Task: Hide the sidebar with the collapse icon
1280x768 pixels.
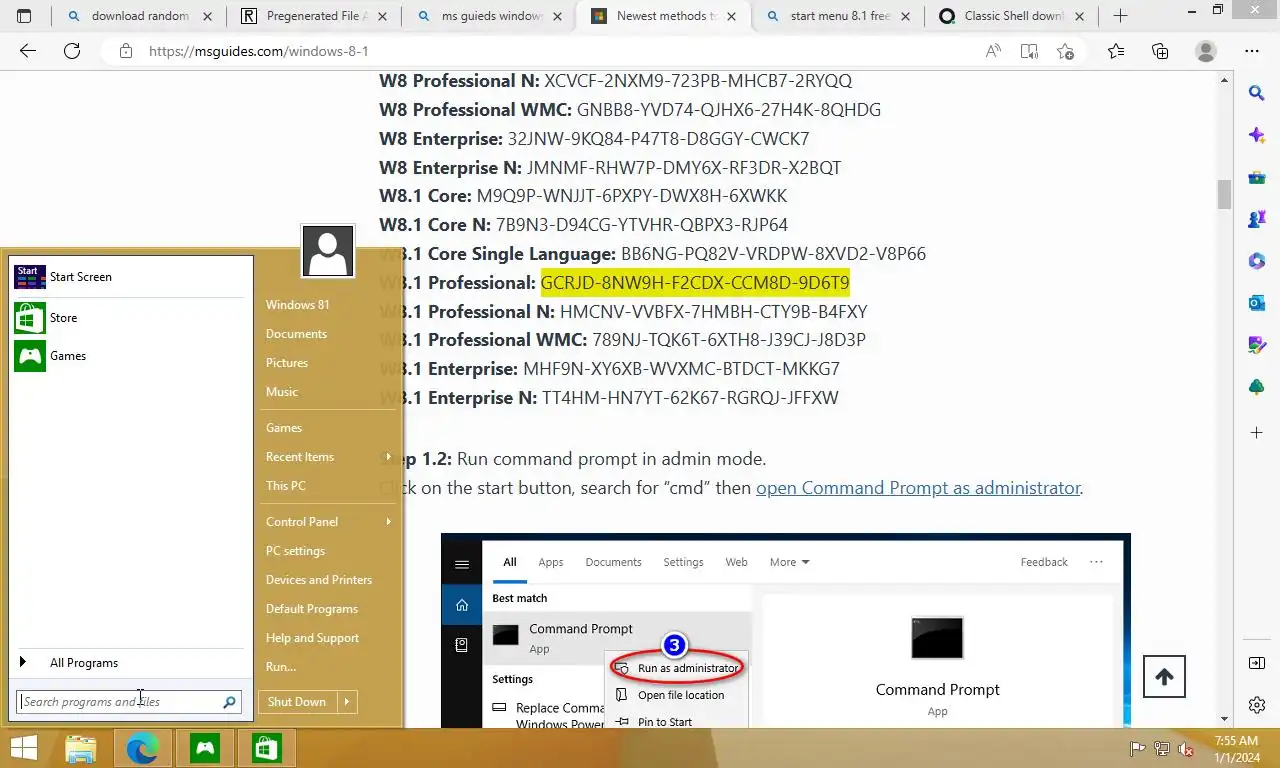Action: pyautogui.click(x=1257, y=663)
